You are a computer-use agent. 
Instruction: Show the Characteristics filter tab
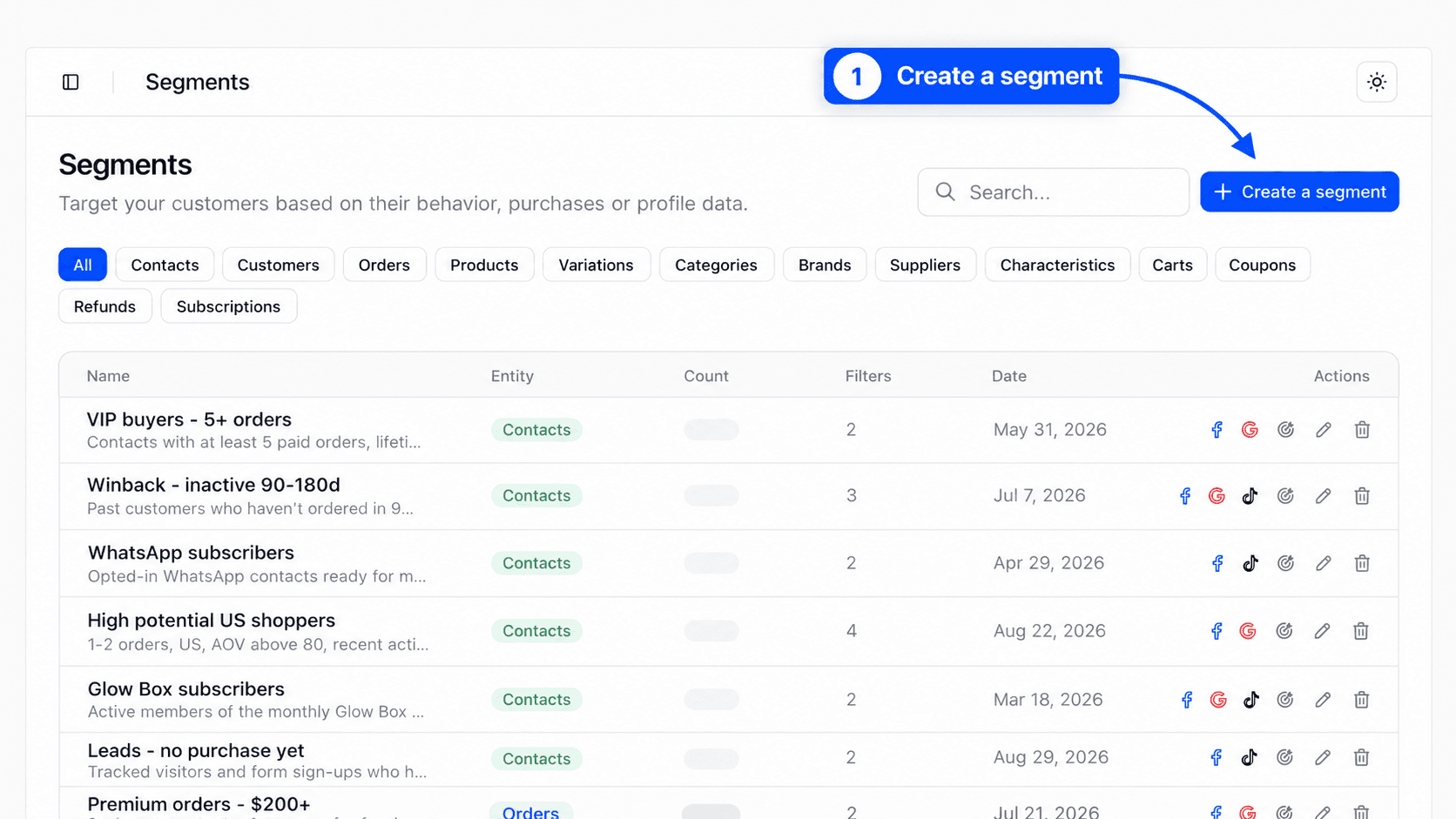(1057, 265)
